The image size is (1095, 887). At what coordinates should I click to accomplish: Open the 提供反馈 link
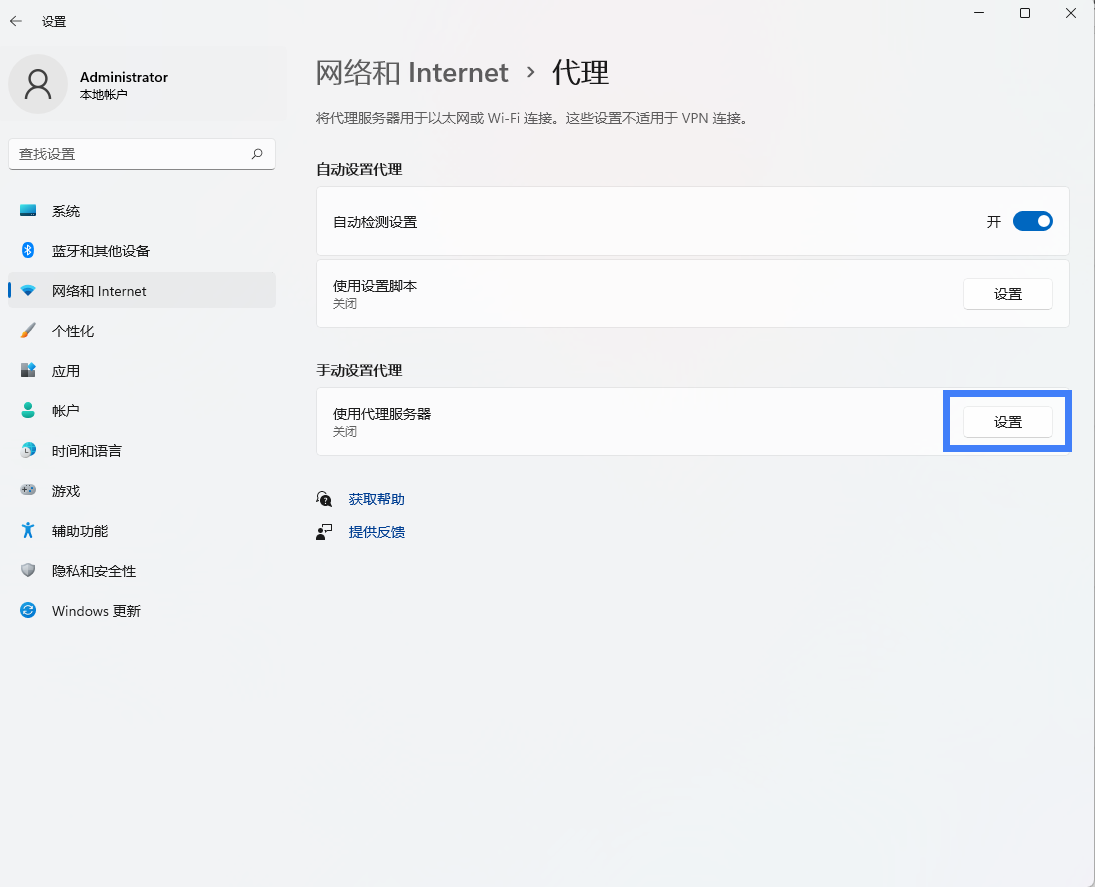click(x=376, y=532)
